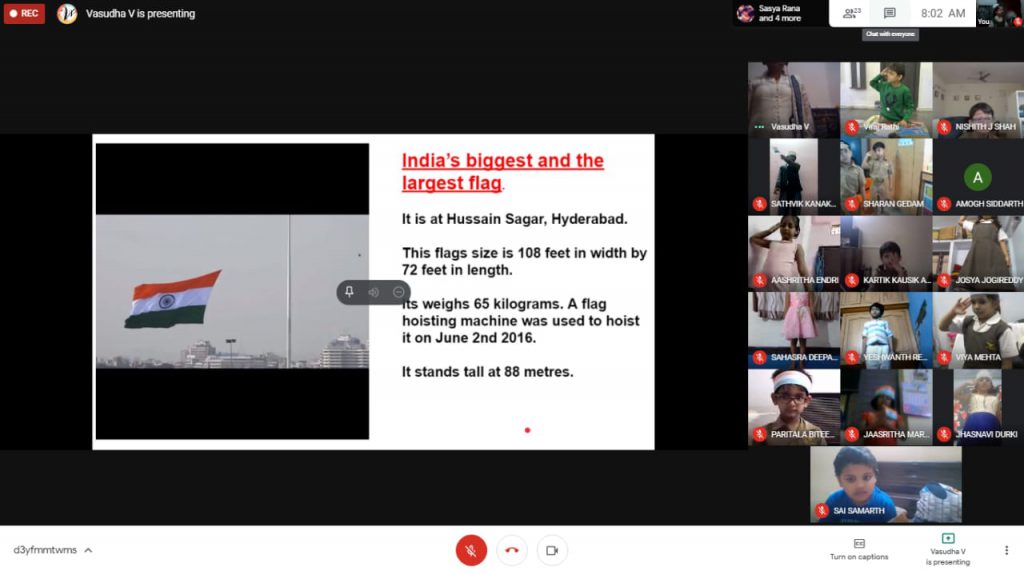Pin the presentation using the pin icon
The image size is (1024, 575).
349,292
